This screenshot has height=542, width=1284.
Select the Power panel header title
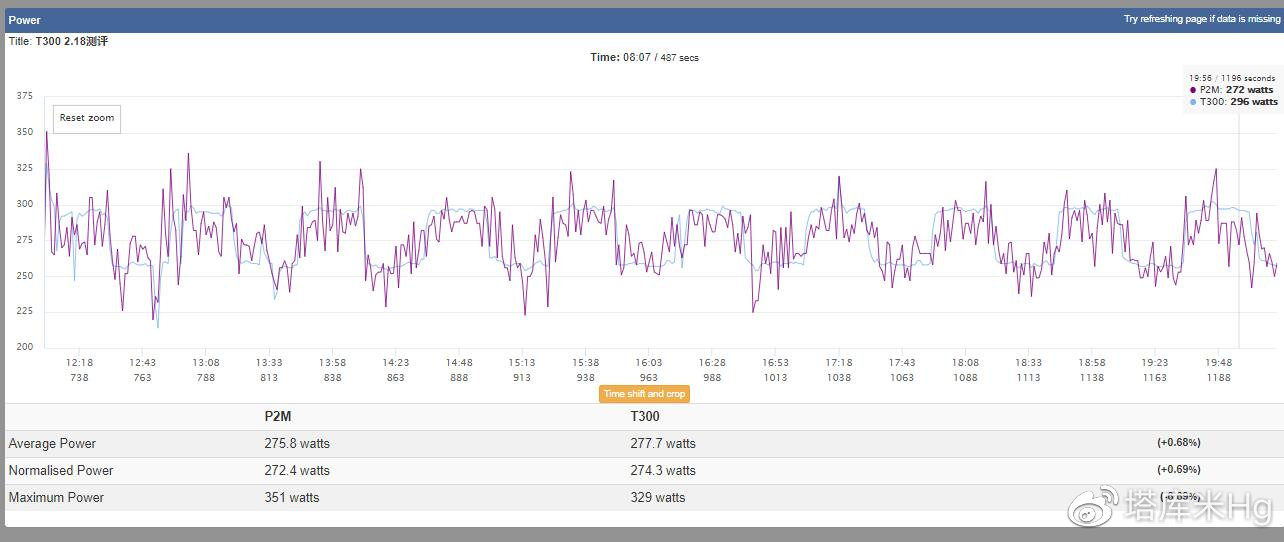pyautogui.click(x=25, y=20)
